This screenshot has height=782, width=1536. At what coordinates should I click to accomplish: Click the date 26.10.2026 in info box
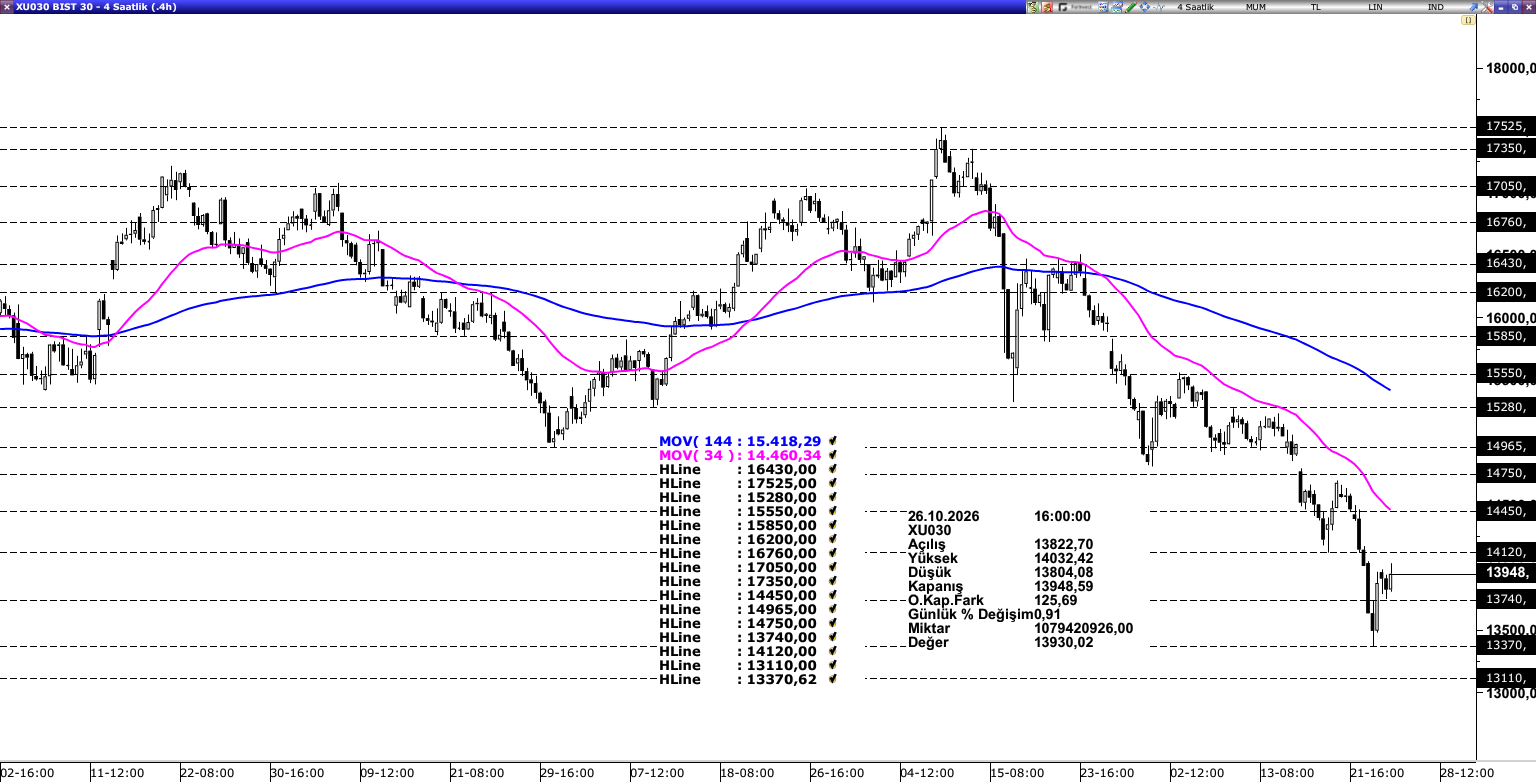[943, 517]
